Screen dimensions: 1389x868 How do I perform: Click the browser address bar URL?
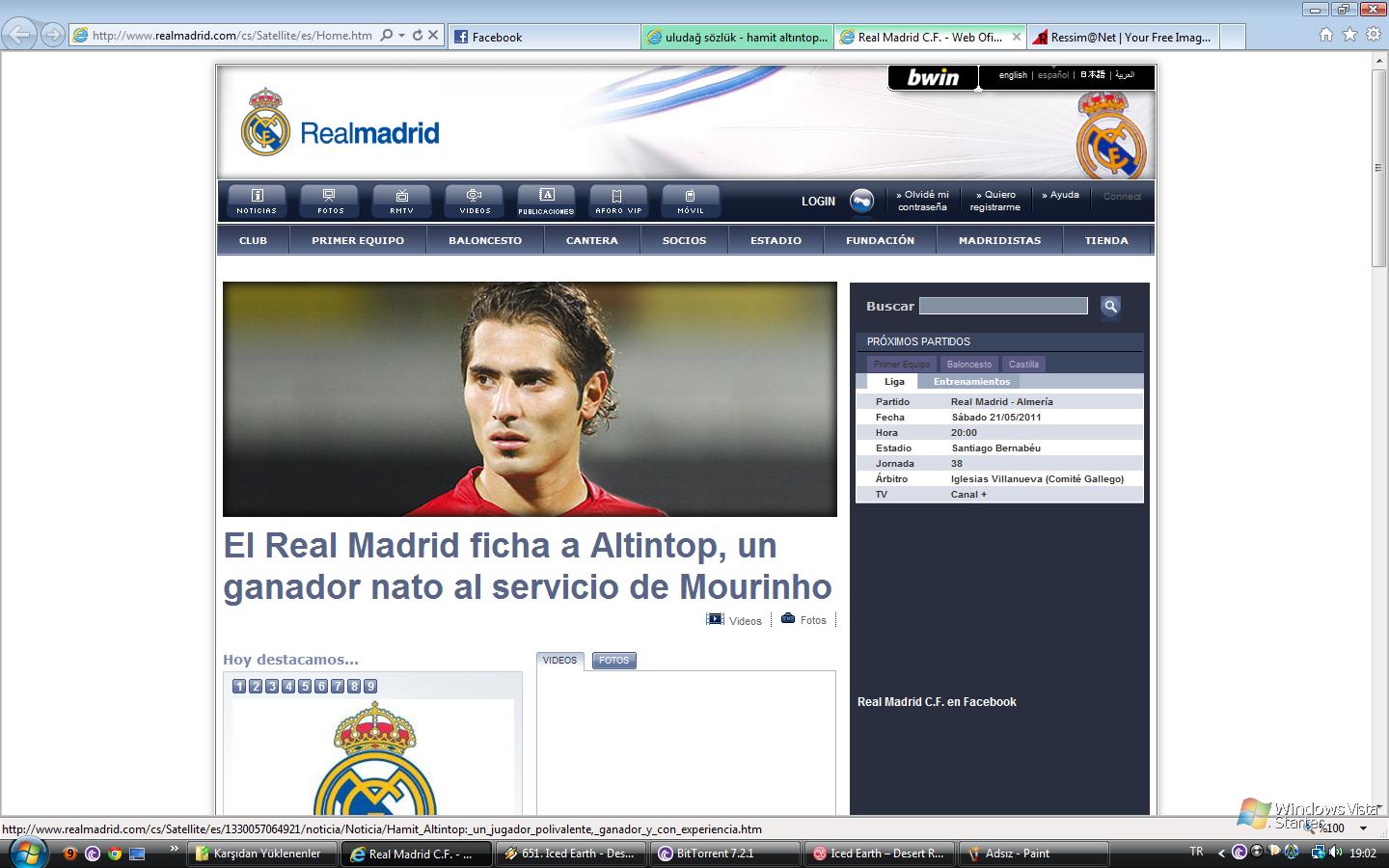[232, 36]
